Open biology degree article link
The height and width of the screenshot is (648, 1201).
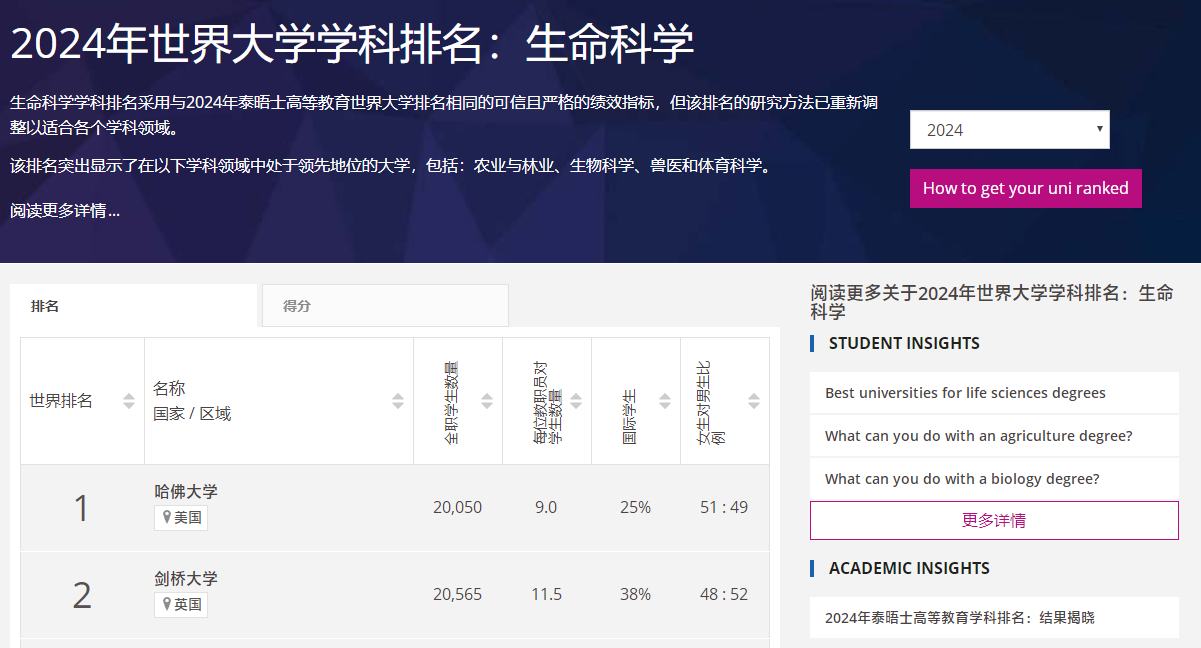[962, 479]
